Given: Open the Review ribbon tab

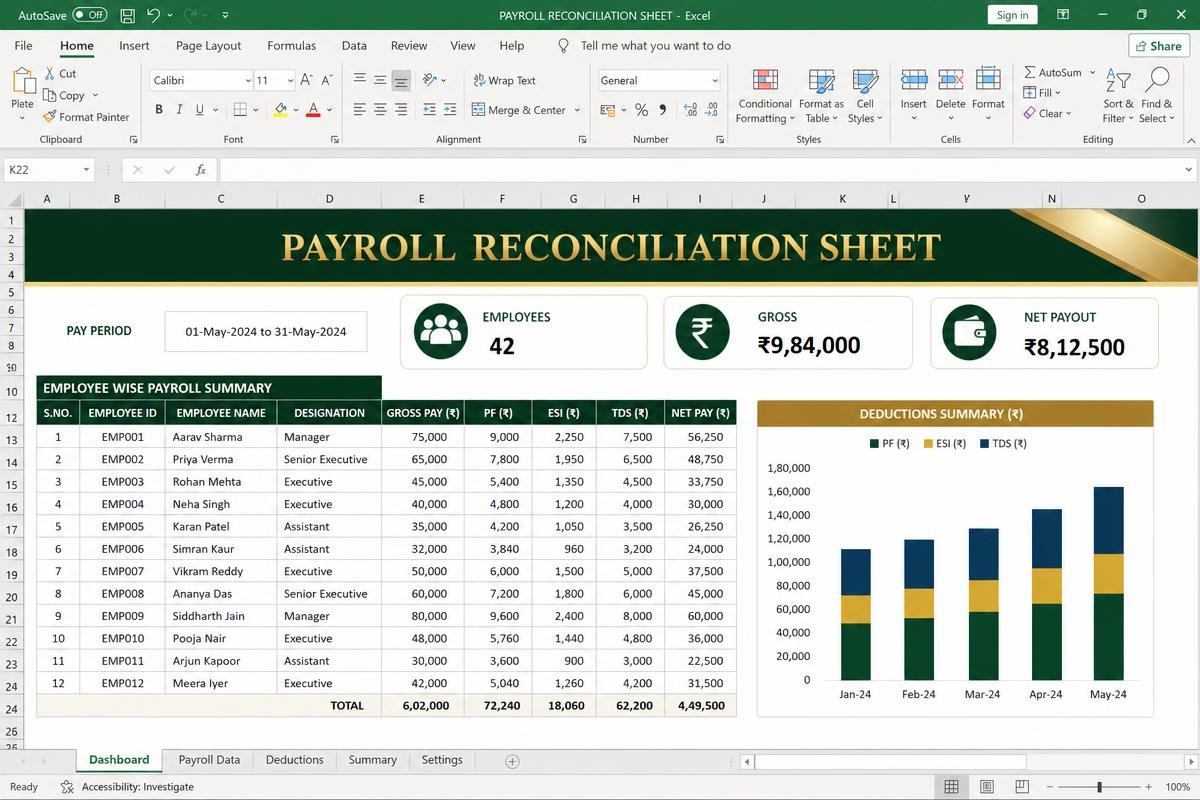Looking at the screenshot, I should 409,45.
